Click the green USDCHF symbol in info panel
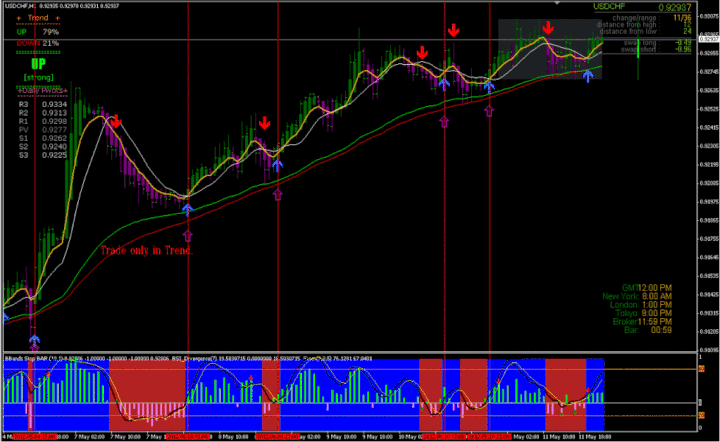The height and width of the screenshot is (442, 720). [x=609, y=6]
